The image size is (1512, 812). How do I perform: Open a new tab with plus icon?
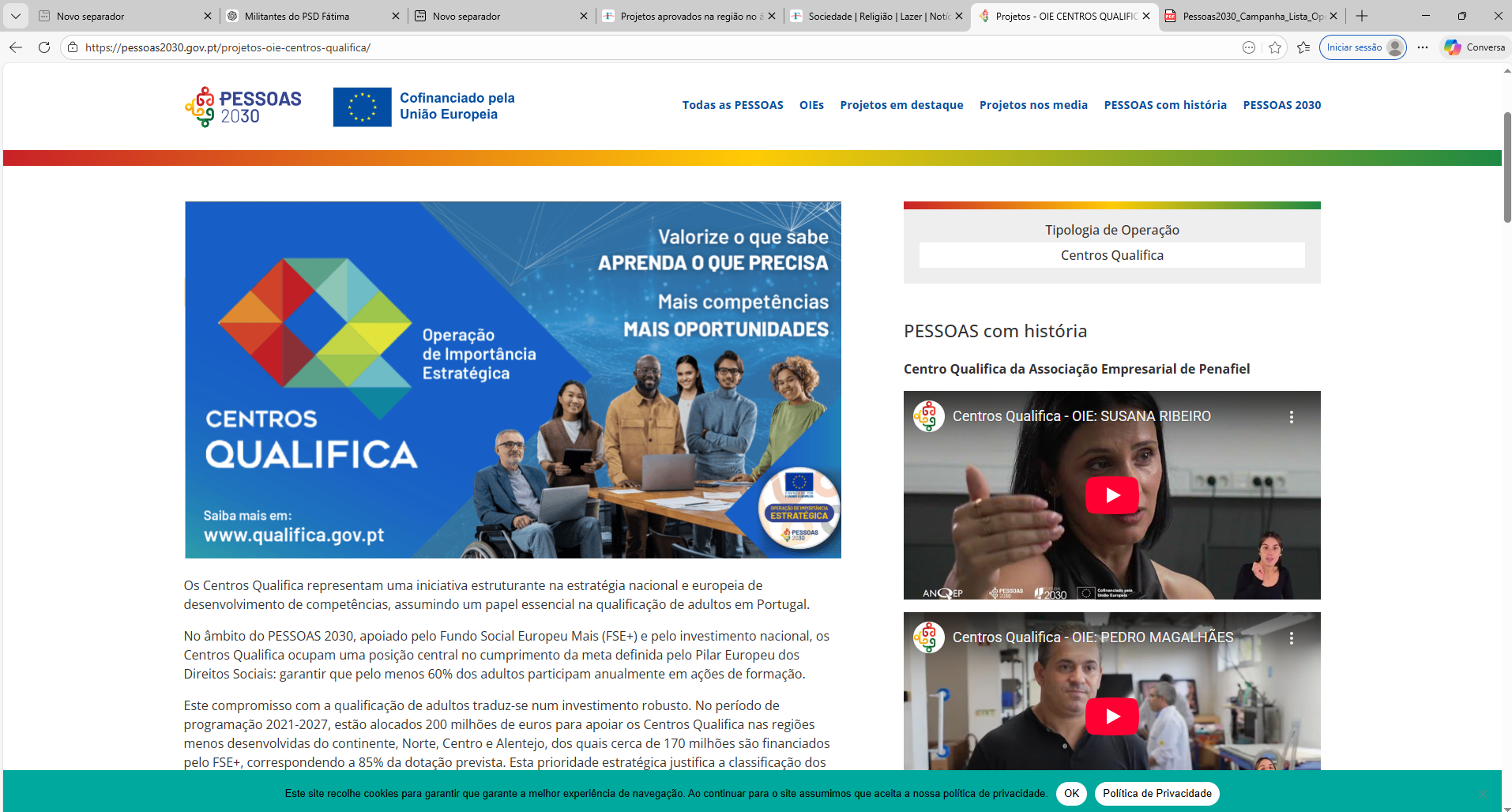pyautogui.click(x=1362, y=16)
